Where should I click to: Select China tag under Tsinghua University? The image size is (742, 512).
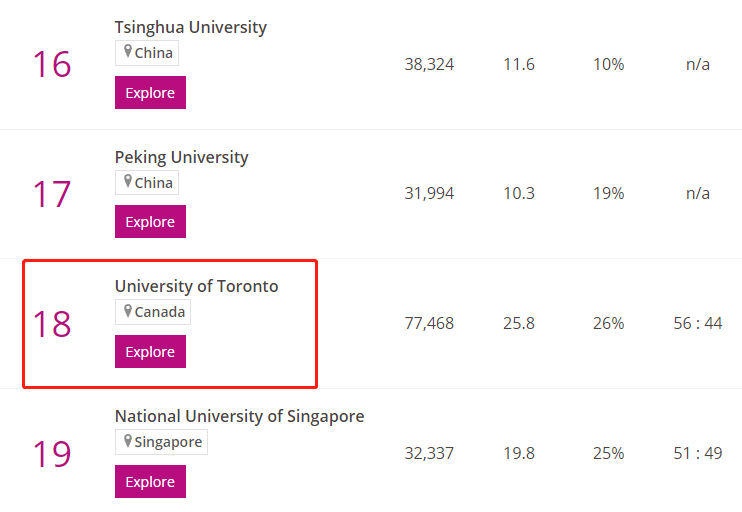(147, 53)
